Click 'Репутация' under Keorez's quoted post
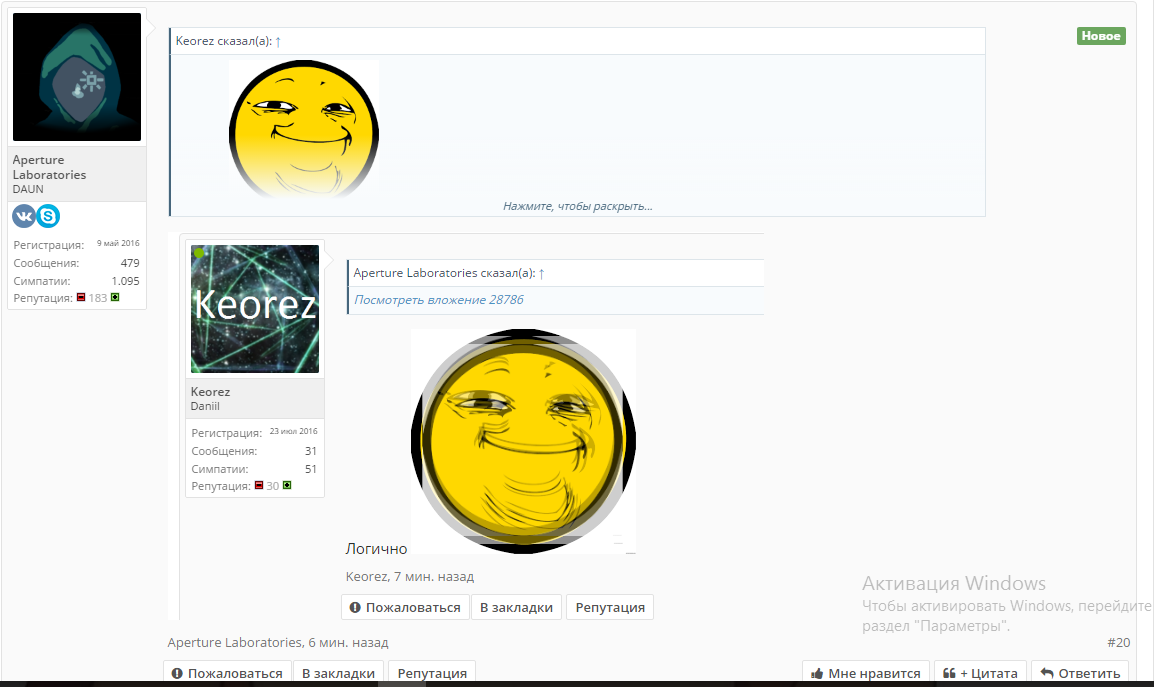The width and height of the screenshot is (1154, 687). (x=610, y=607)
